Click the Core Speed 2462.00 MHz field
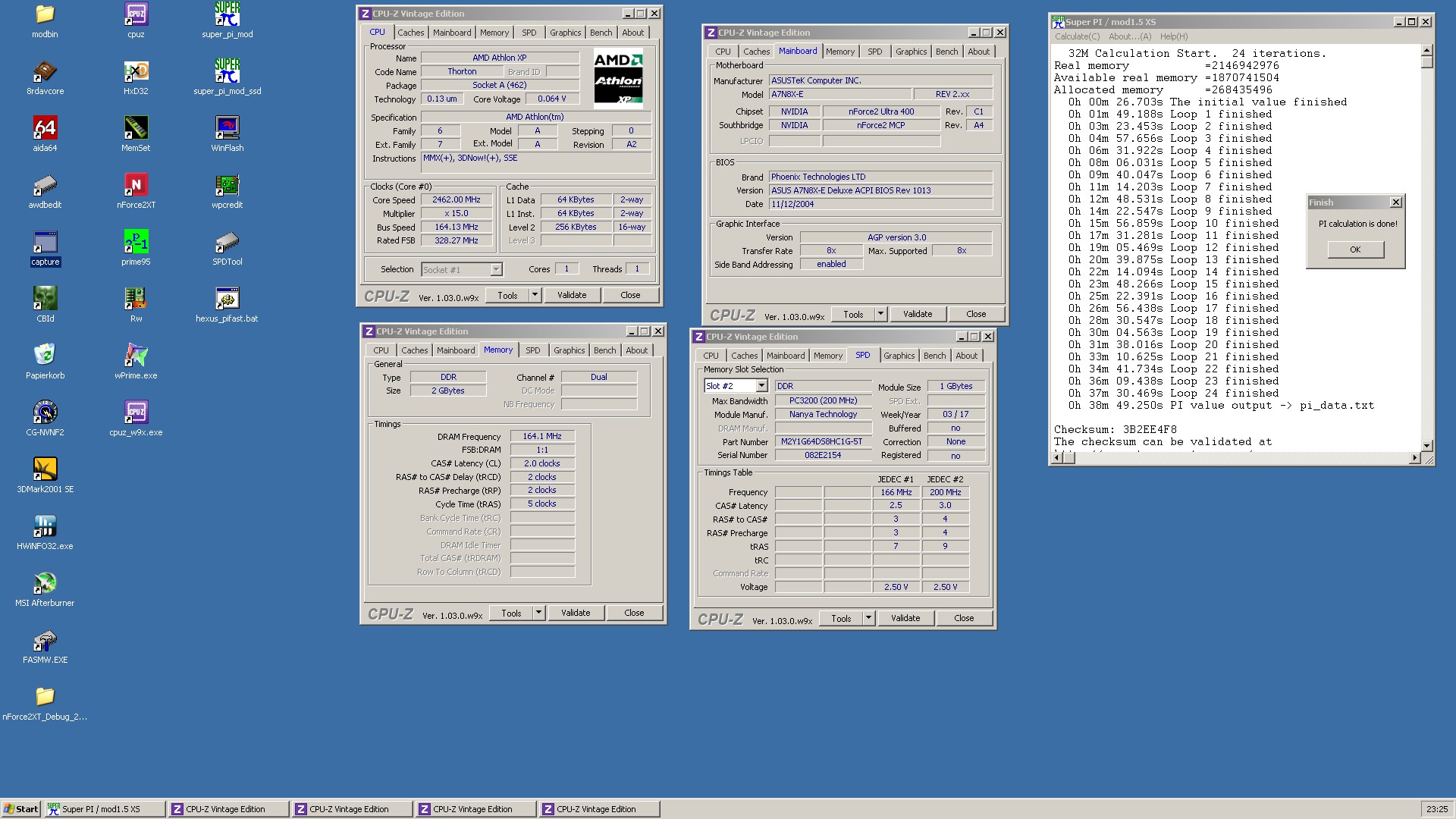Viewport: 1456px width, 819px height. pos(456,200)
